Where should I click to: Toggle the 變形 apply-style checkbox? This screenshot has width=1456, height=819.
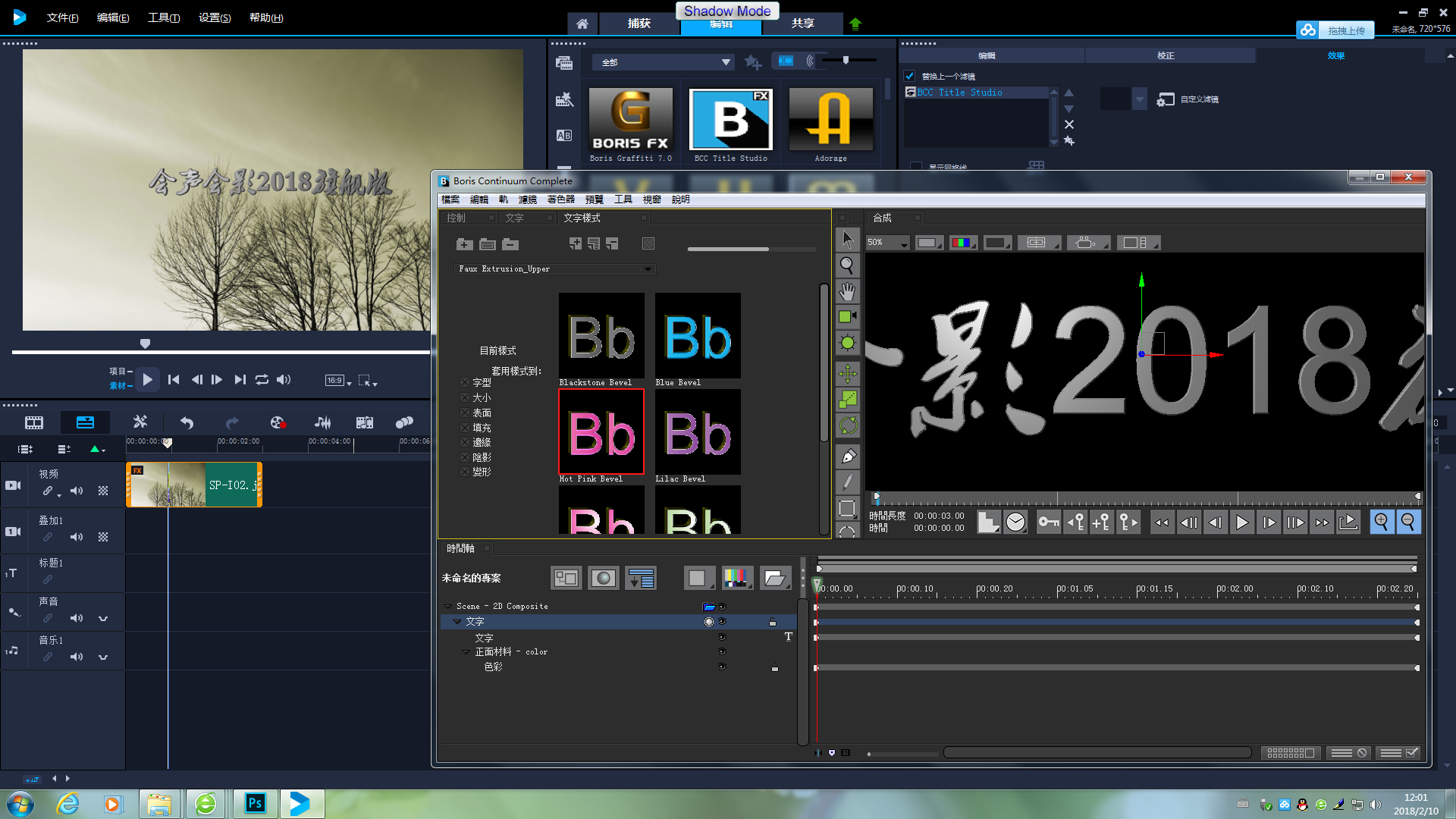[x=465, y=472]
